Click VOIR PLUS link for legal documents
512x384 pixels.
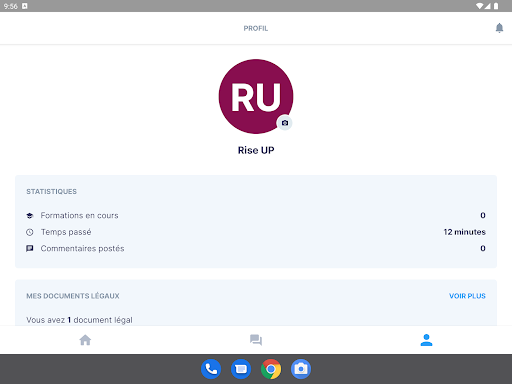[x=467, y=296]
